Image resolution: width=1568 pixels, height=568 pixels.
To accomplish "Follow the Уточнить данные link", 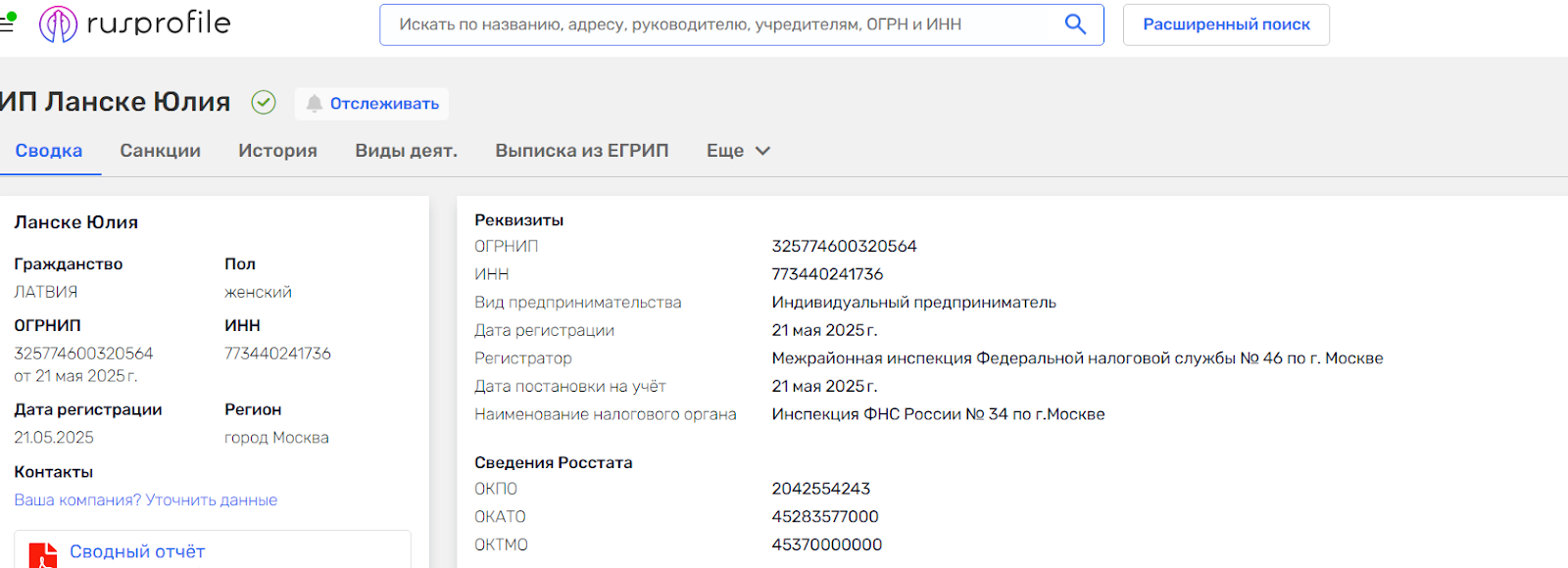I will 211,500.
